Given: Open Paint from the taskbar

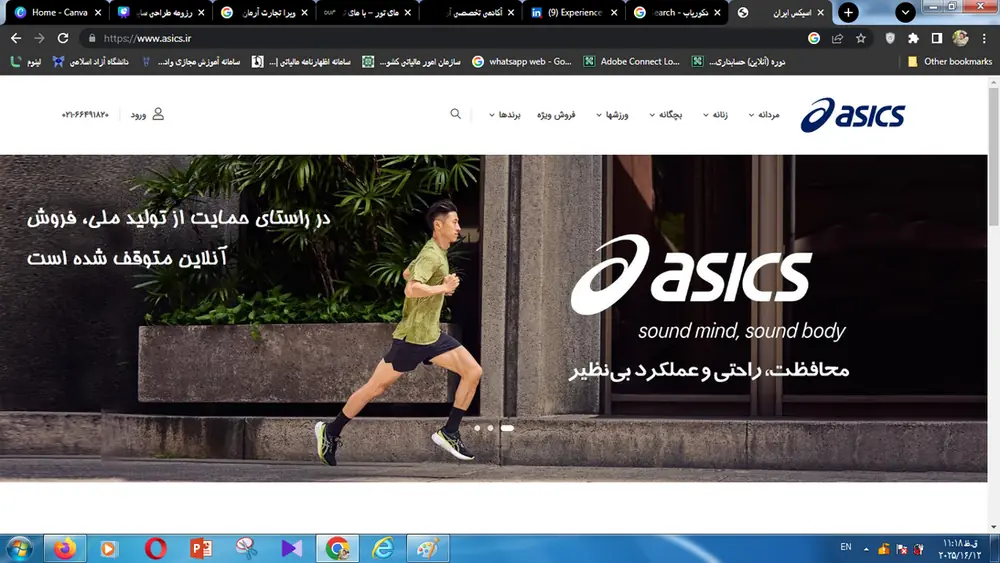Looking at the screenshot, I should [428, 548].
